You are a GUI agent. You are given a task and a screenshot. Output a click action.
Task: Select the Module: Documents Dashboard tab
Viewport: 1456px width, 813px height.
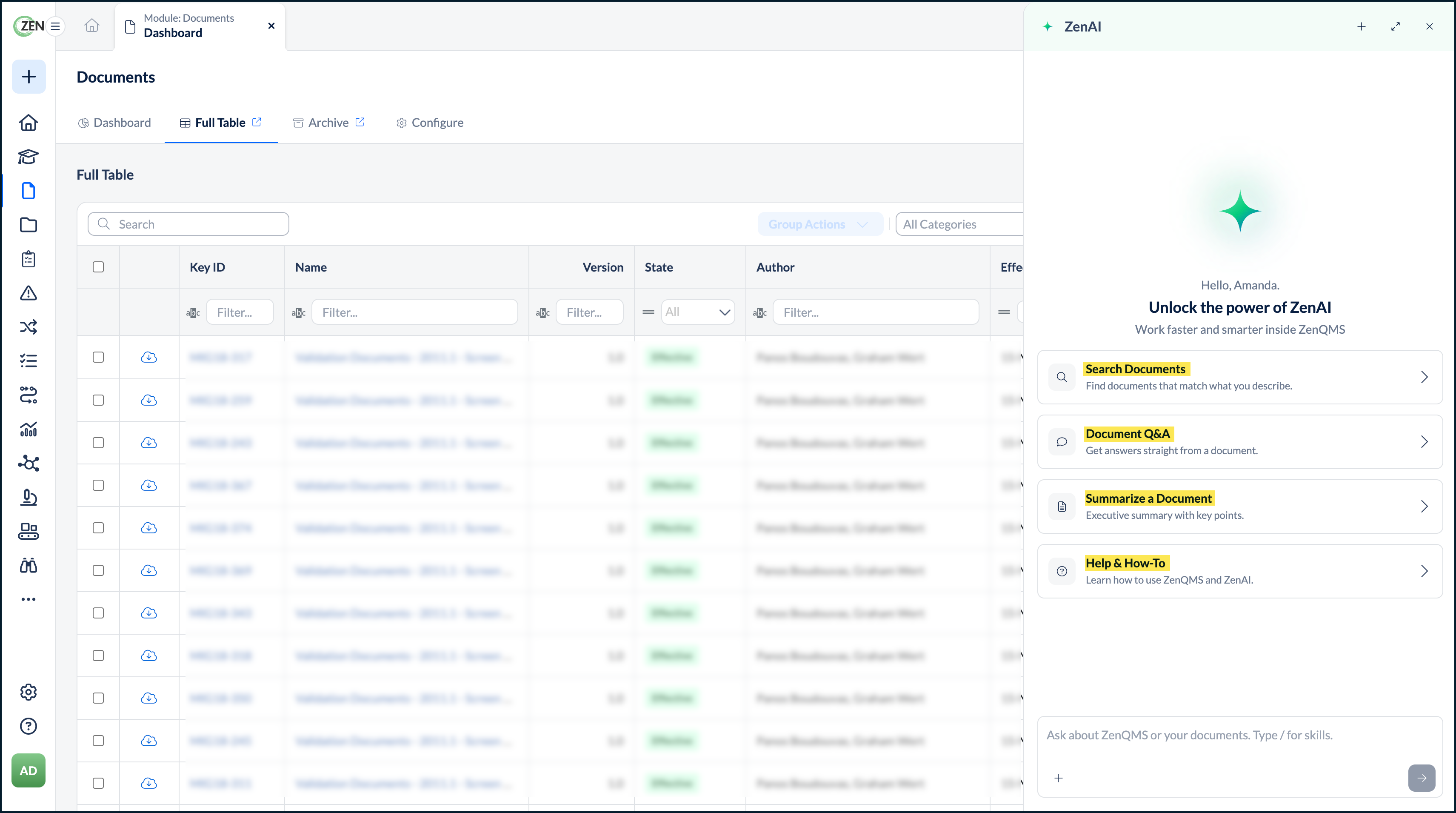click(x=200, y=26)
